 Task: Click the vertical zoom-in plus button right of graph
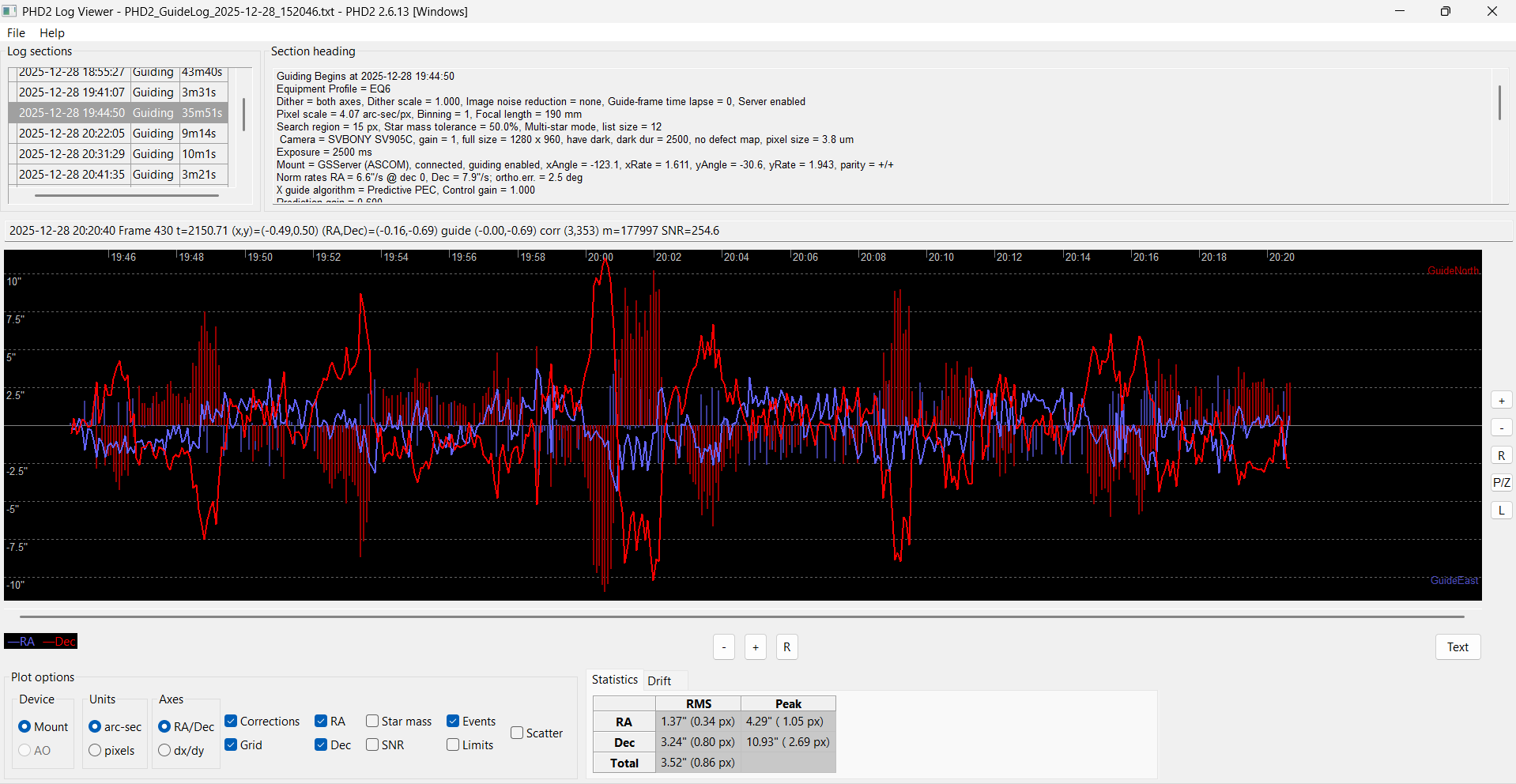pyautogui.click(x=1501, y=401)
